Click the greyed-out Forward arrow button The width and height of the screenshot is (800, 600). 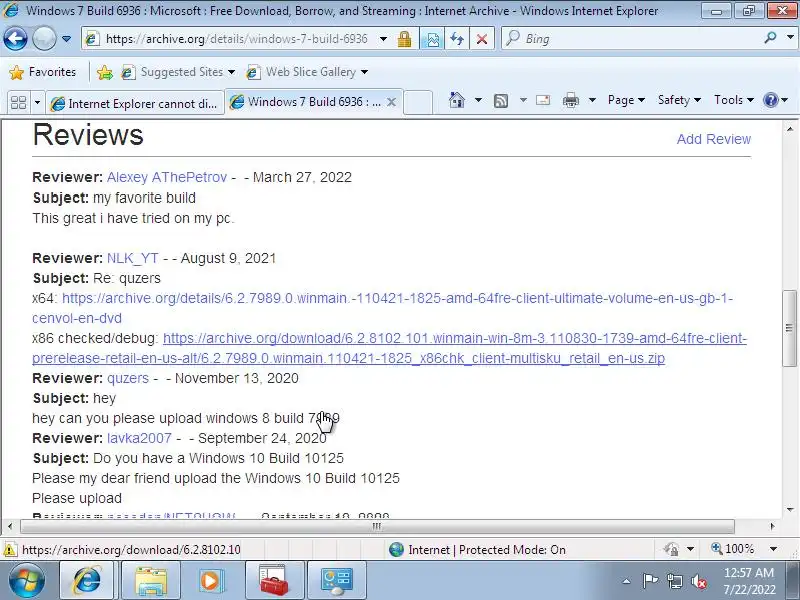click(x=44, y=39)
